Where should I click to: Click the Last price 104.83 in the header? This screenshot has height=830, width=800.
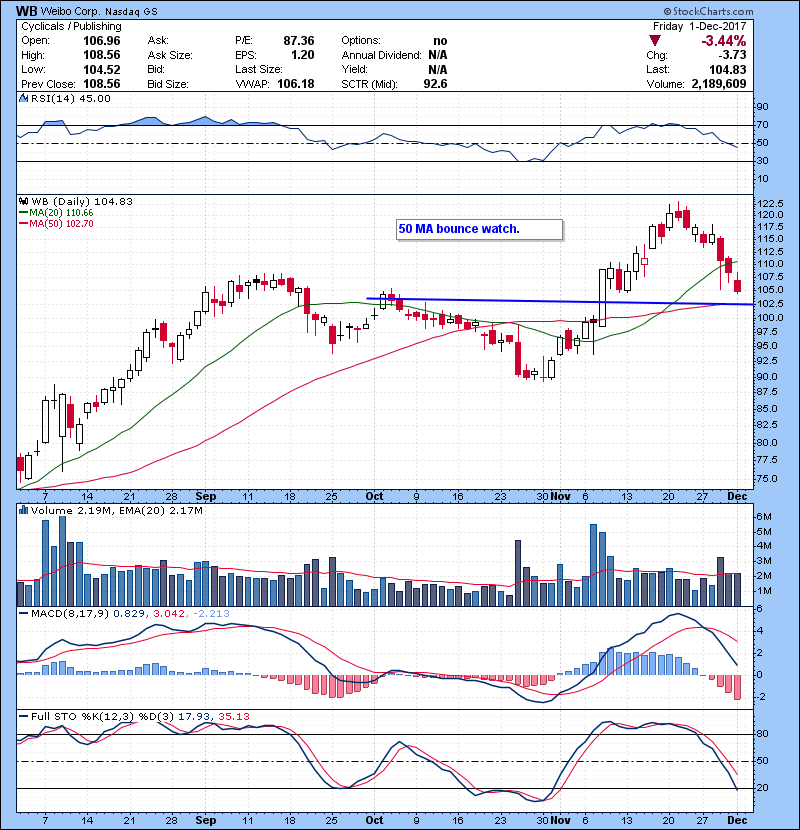point(728,70)
